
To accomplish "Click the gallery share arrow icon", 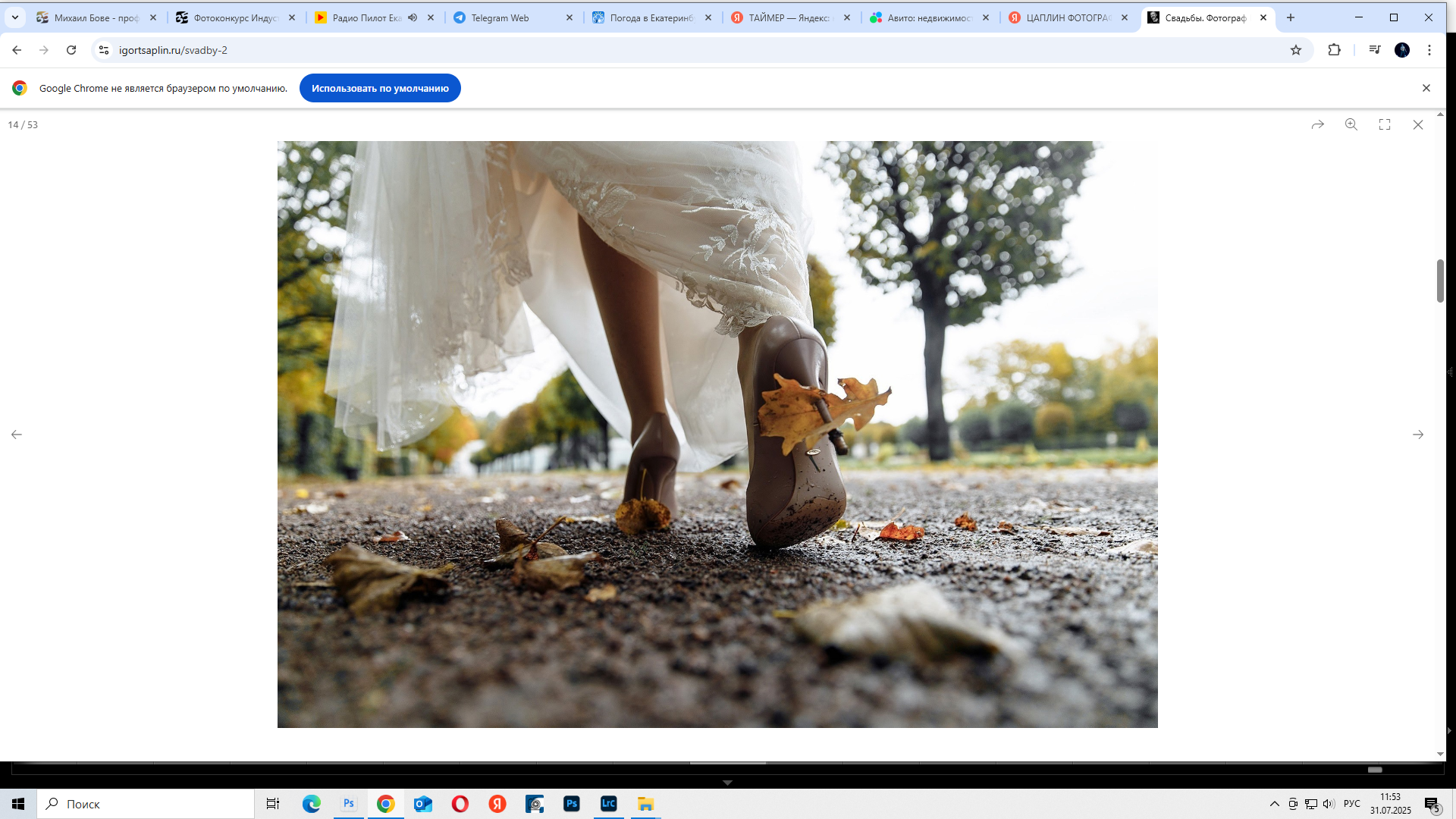I will tap(1317, 124).
